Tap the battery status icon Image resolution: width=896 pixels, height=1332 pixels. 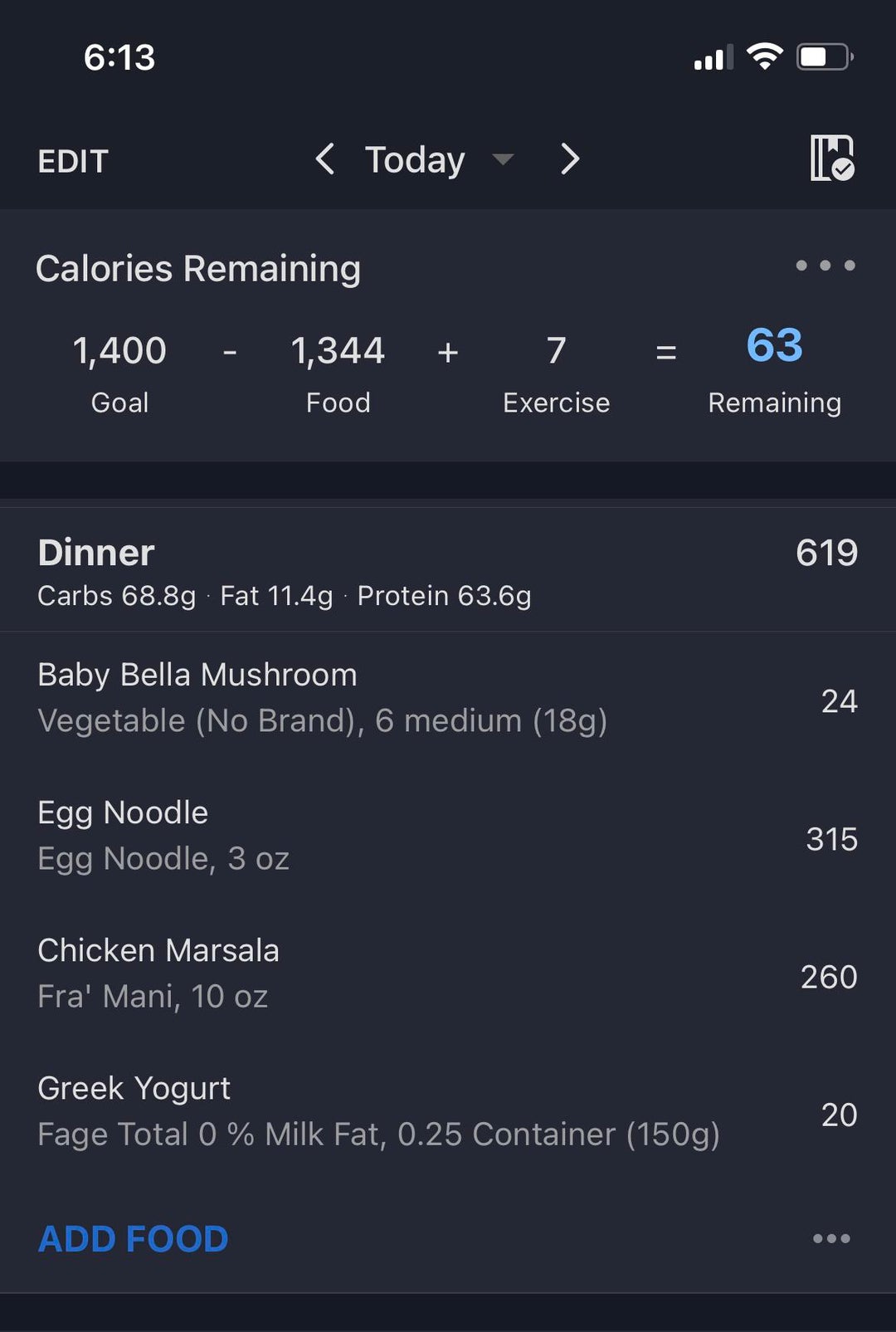825,56
